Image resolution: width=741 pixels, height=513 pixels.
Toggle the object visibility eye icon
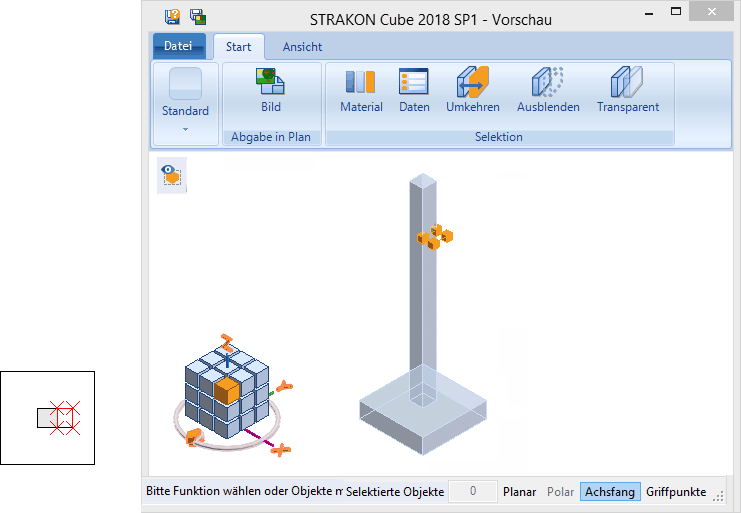point(172,175)
